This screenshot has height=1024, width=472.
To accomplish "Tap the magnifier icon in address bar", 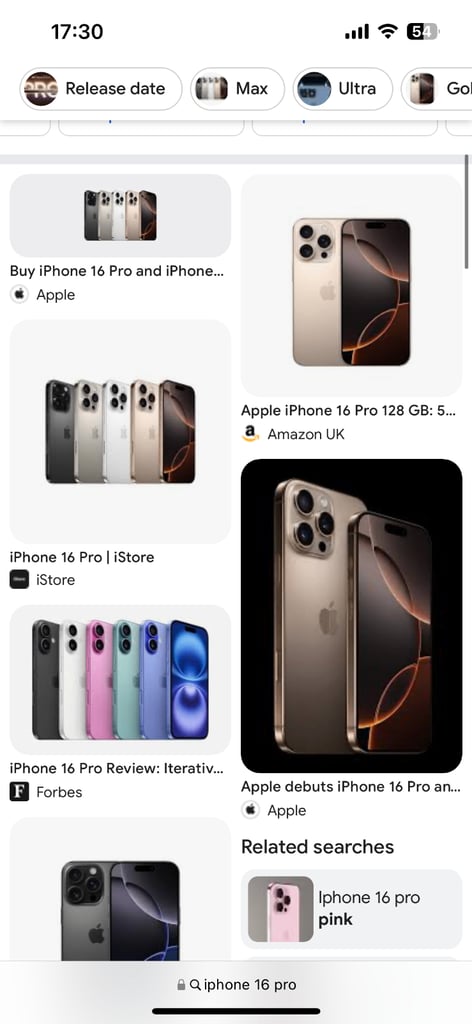I will coord(195,985).
